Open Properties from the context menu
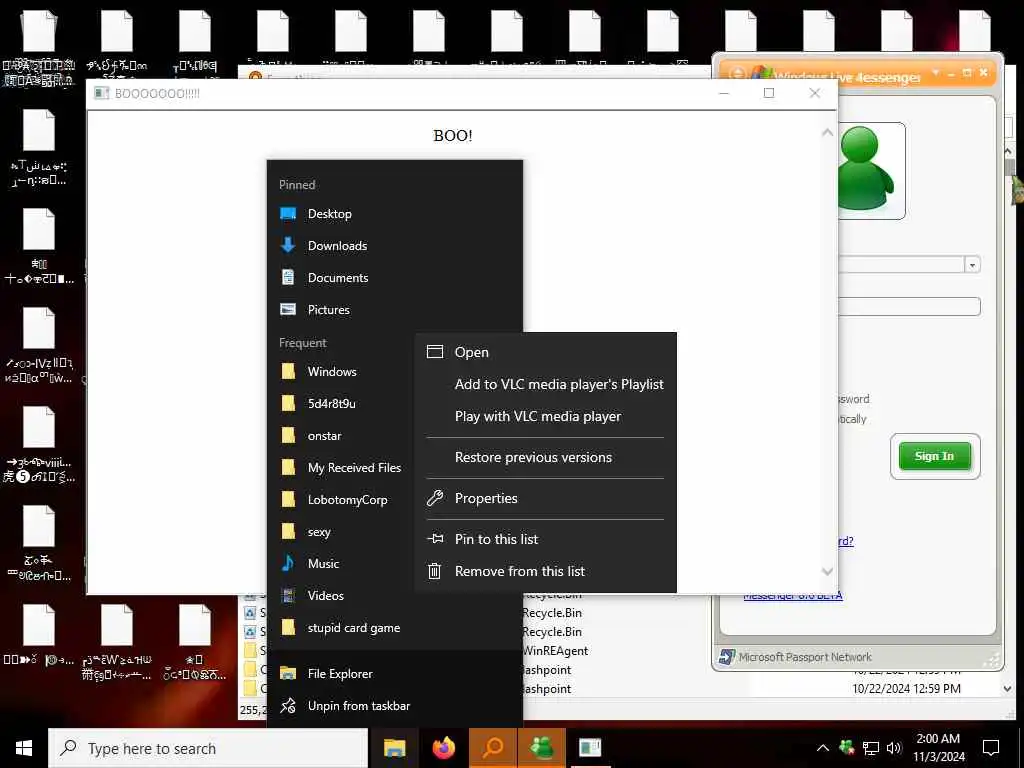1024x768 pixels. pyautogui.click(x=545, y=498)
